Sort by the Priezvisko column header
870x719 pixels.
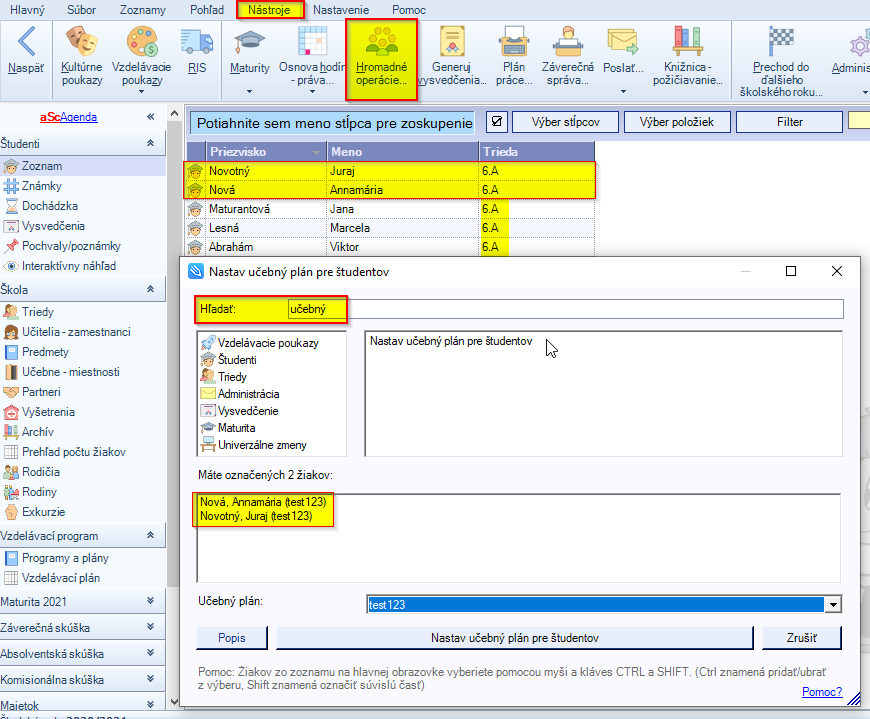(266, 151)
